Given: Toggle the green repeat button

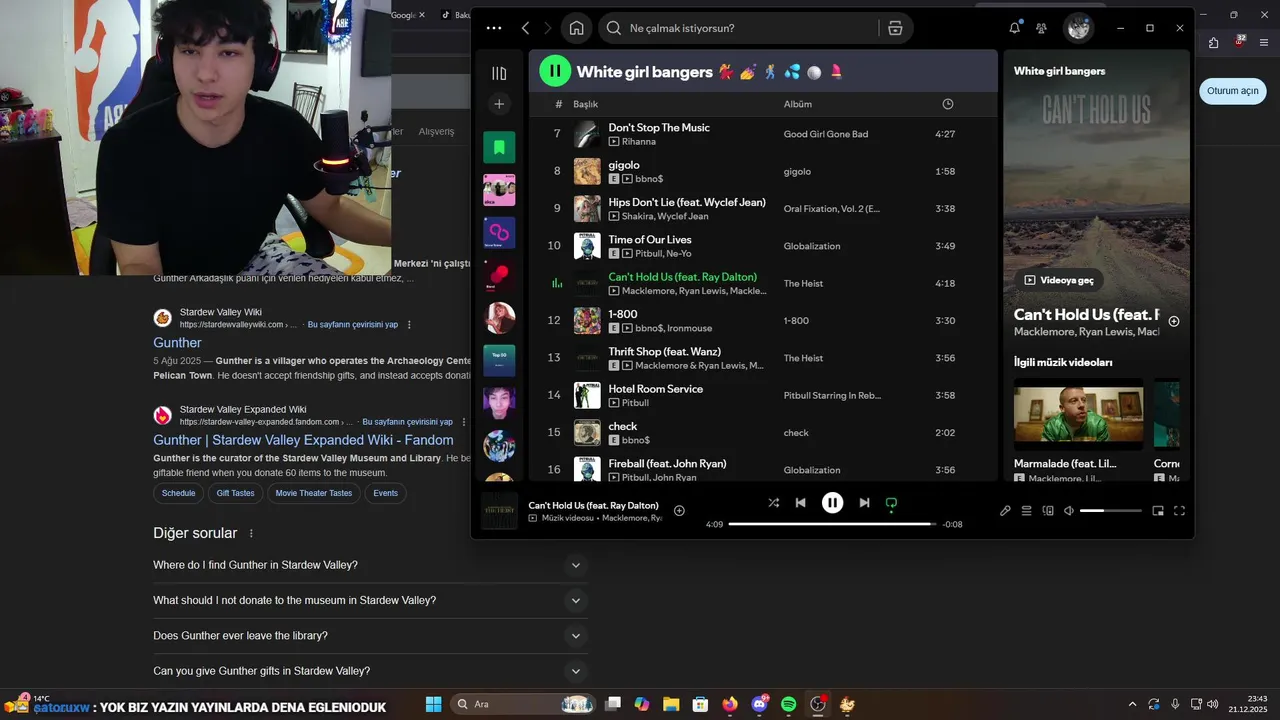Looking at the screenshot, I should pos(891,503).
